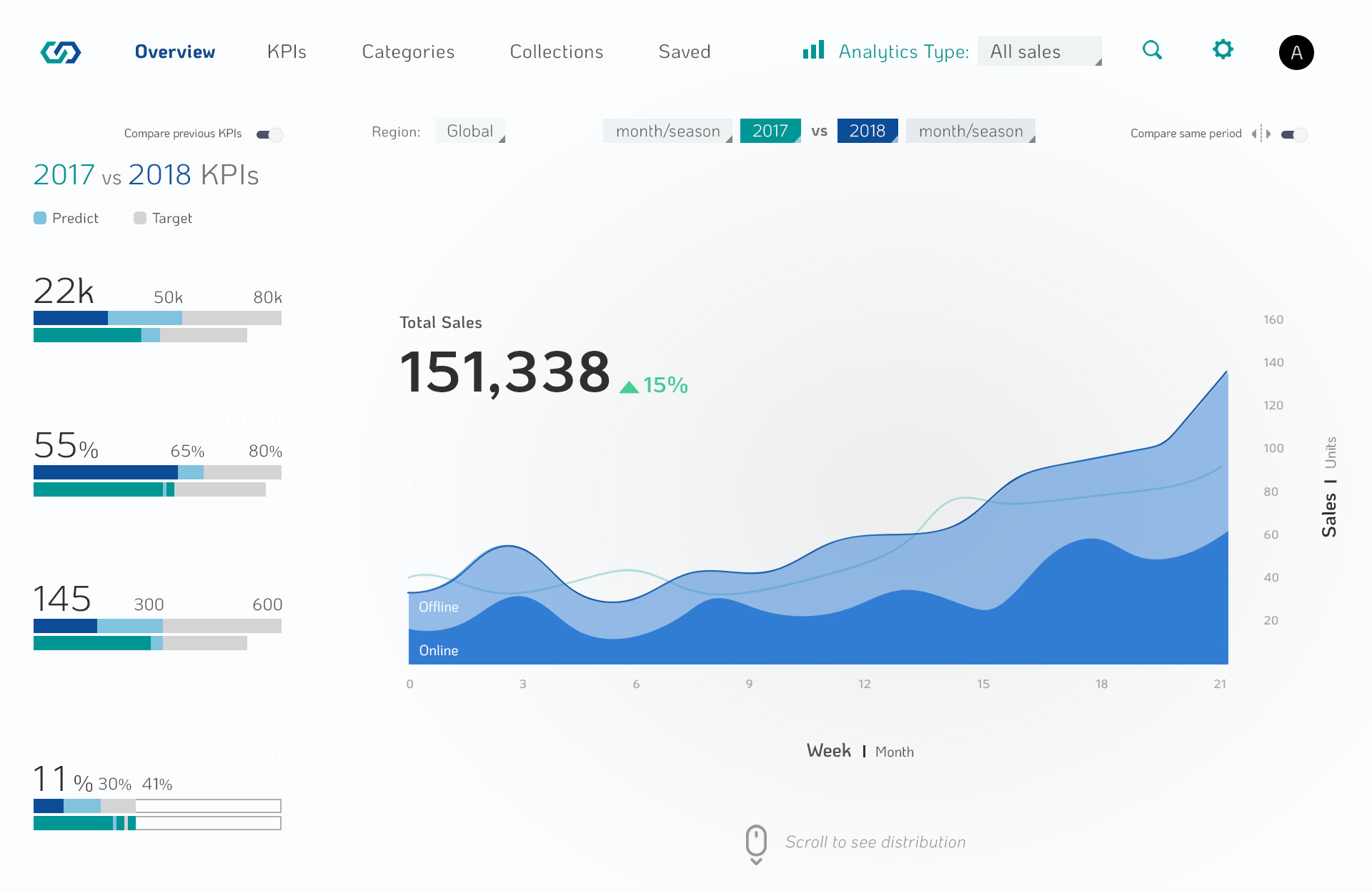
Task: Go to the Overview tab
Action: click(175, 52)
